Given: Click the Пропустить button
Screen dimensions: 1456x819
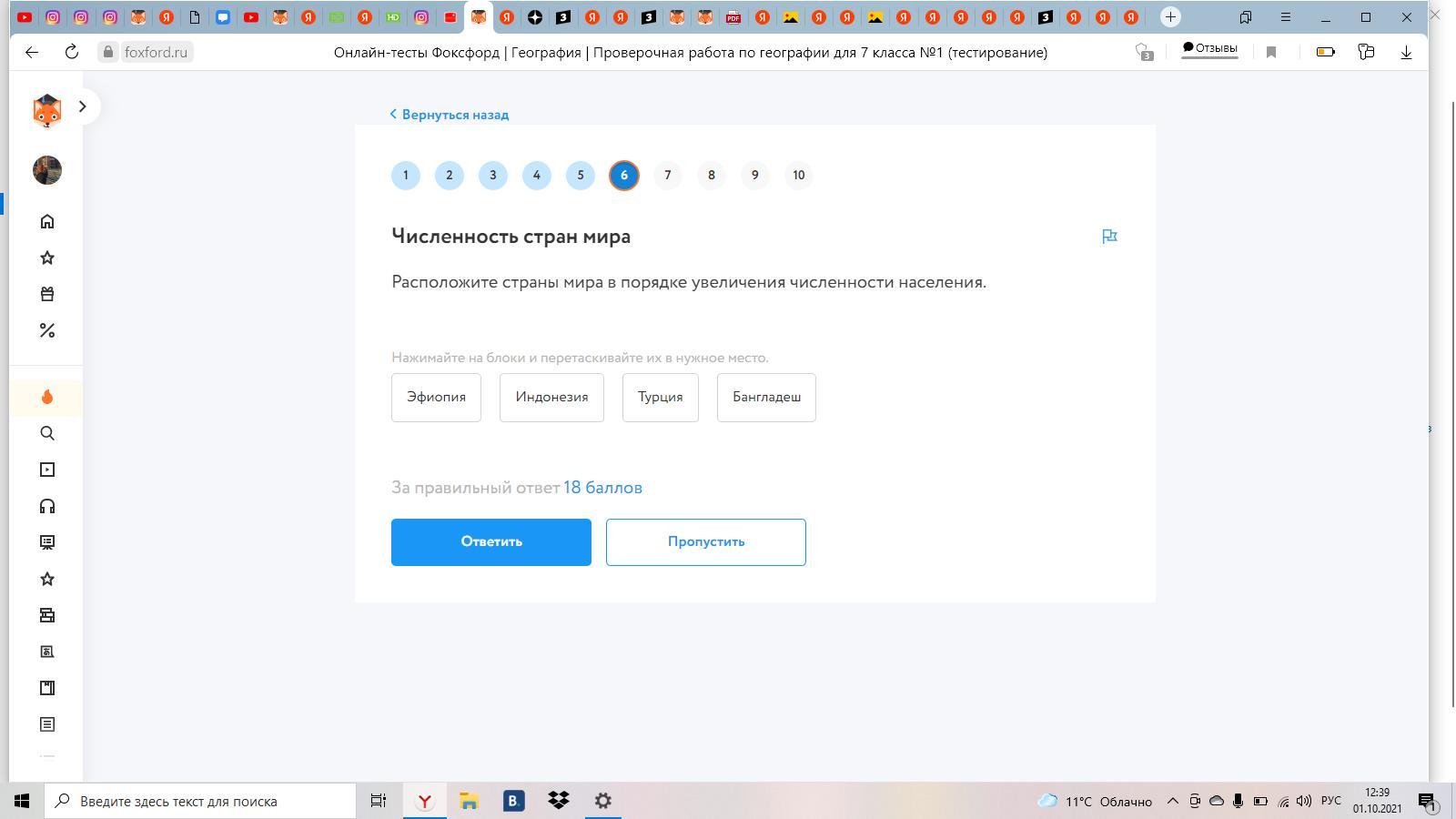Looking at the screenshot, I should click(706, 542).
